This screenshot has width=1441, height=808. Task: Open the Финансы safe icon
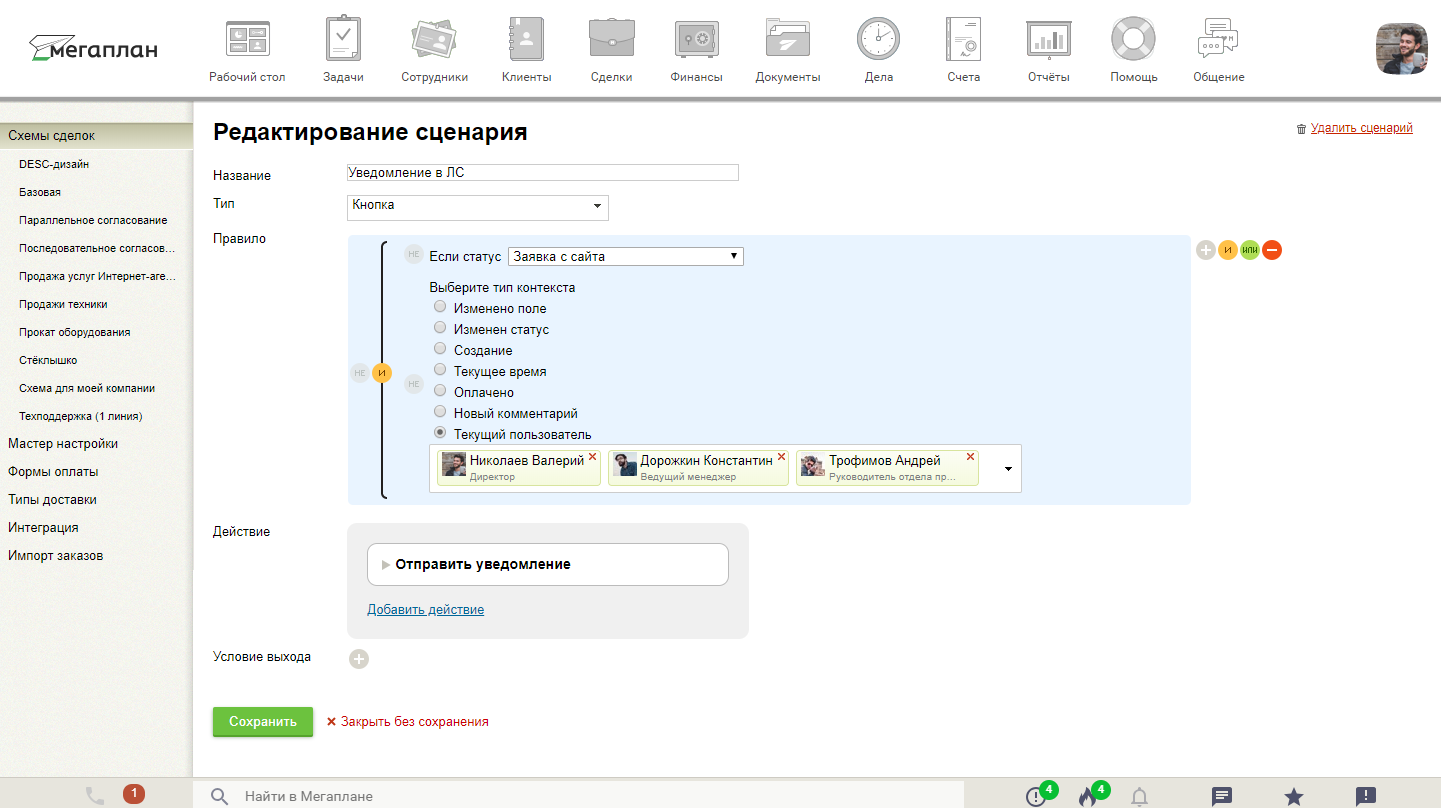tap(696, 40)
